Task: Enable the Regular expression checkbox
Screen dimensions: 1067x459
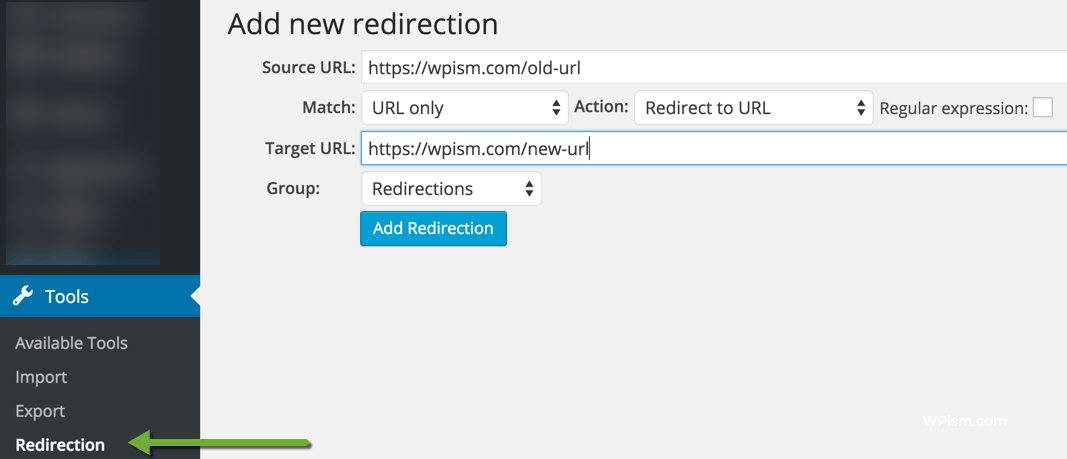Action: (x=1042, y=108)
